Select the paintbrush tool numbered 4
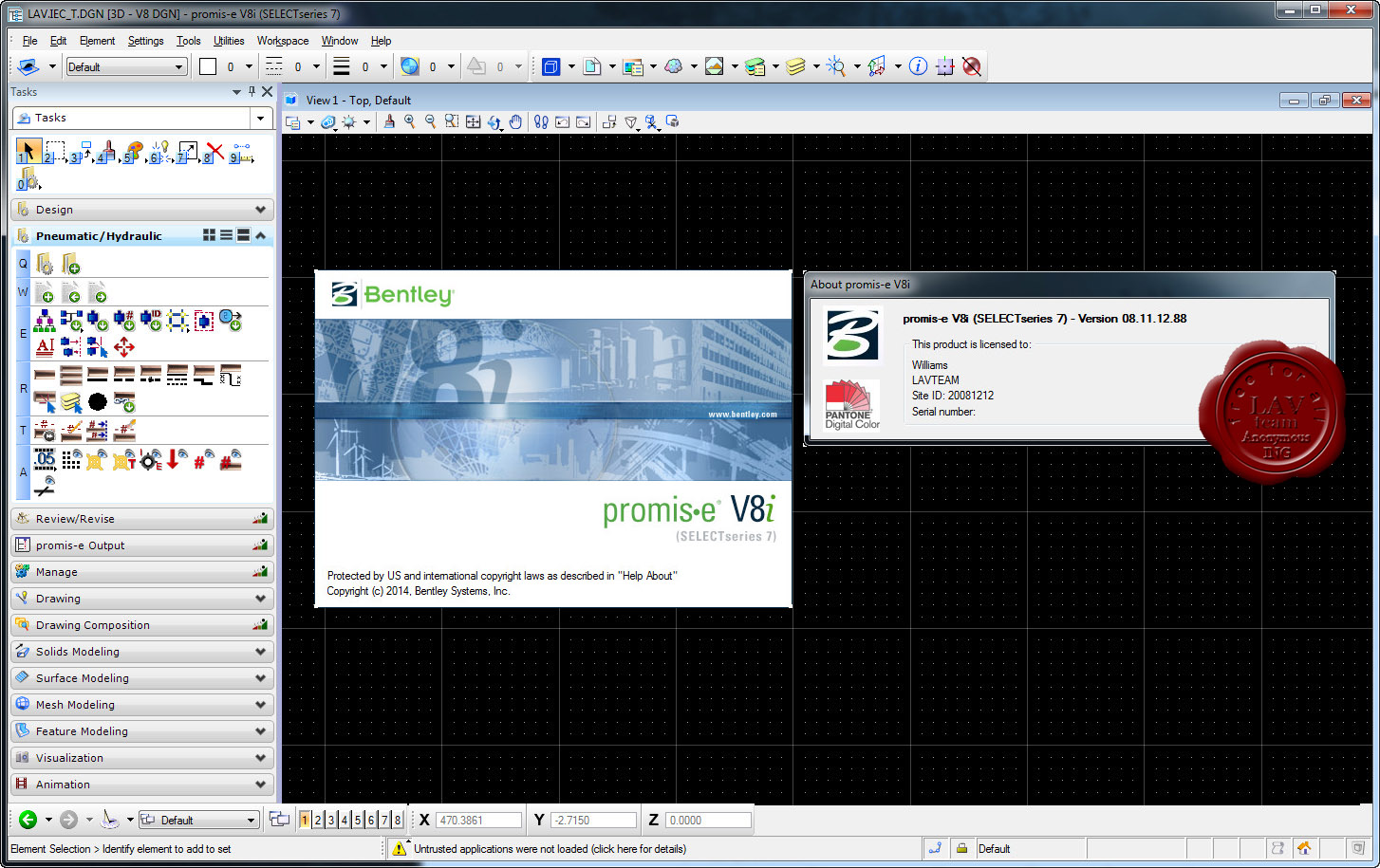1380x868 pixels. [107, 152]
